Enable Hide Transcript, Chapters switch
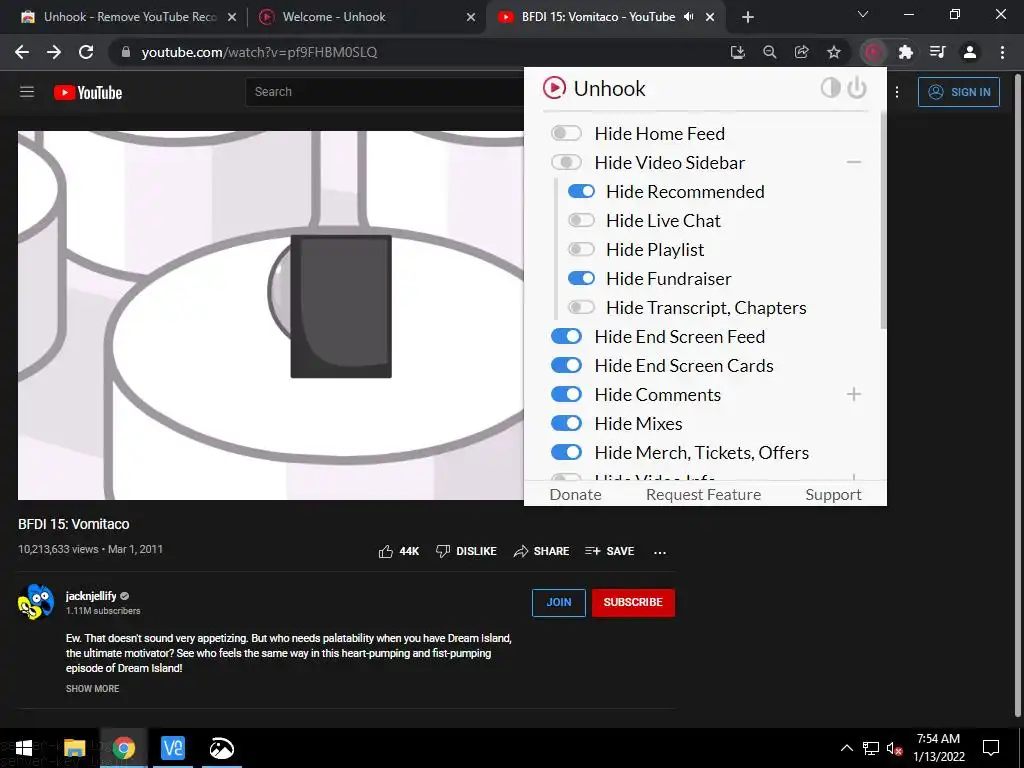This screenshot has height=768, width=1024. (581, 307)
